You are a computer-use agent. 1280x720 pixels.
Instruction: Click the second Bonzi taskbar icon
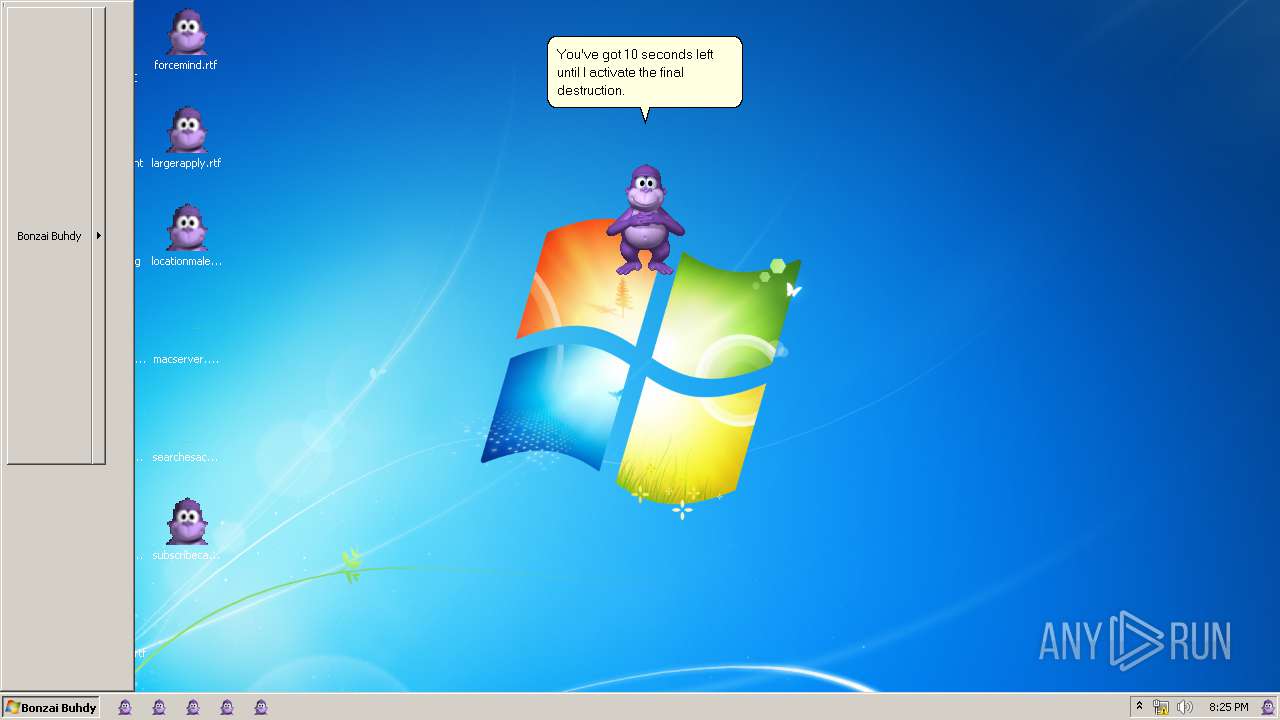(x=159, y=707)
